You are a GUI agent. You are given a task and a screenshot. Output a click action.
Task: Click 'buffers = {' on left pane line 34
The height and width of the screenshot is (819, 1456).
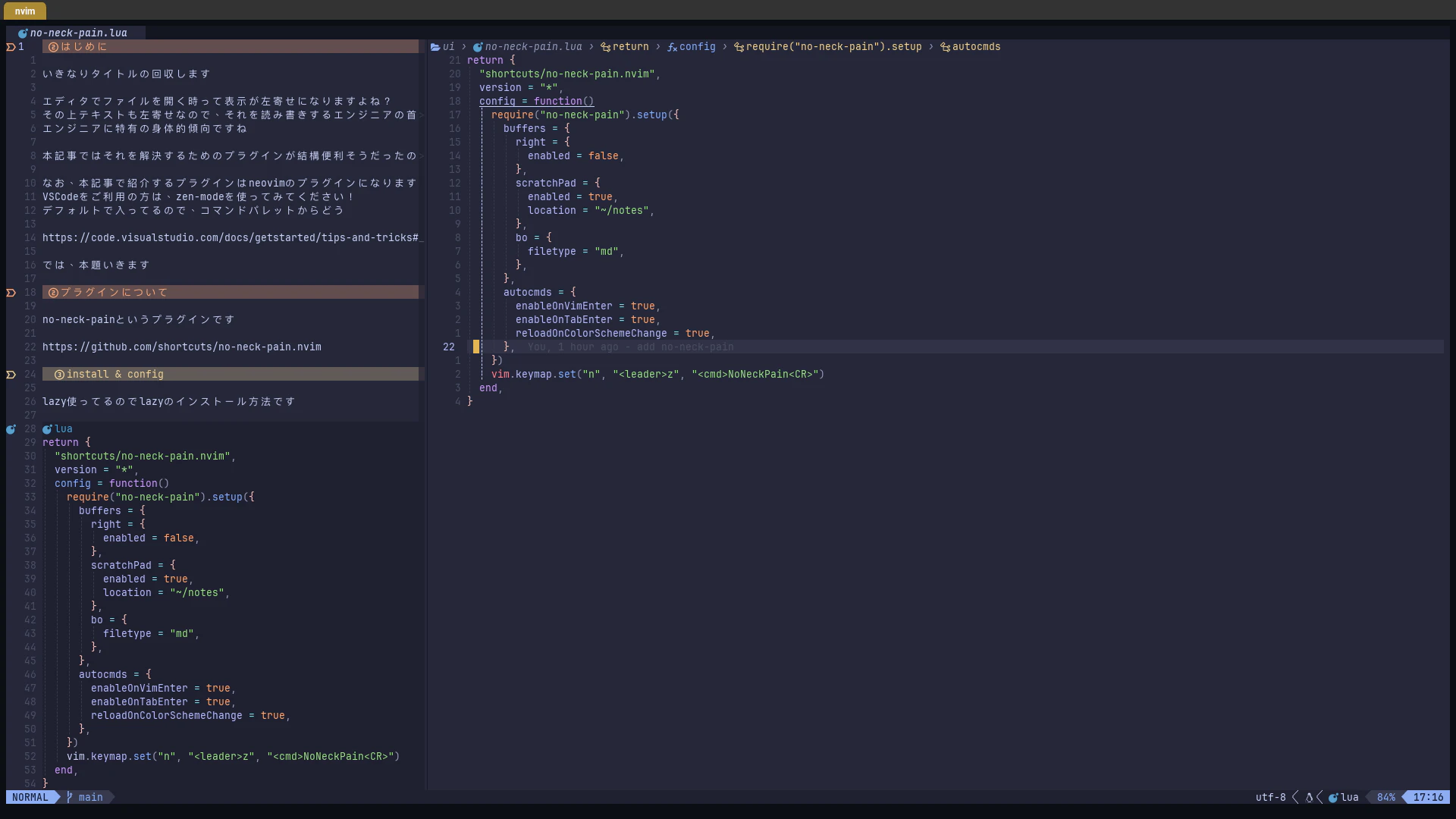pos(112,511)
